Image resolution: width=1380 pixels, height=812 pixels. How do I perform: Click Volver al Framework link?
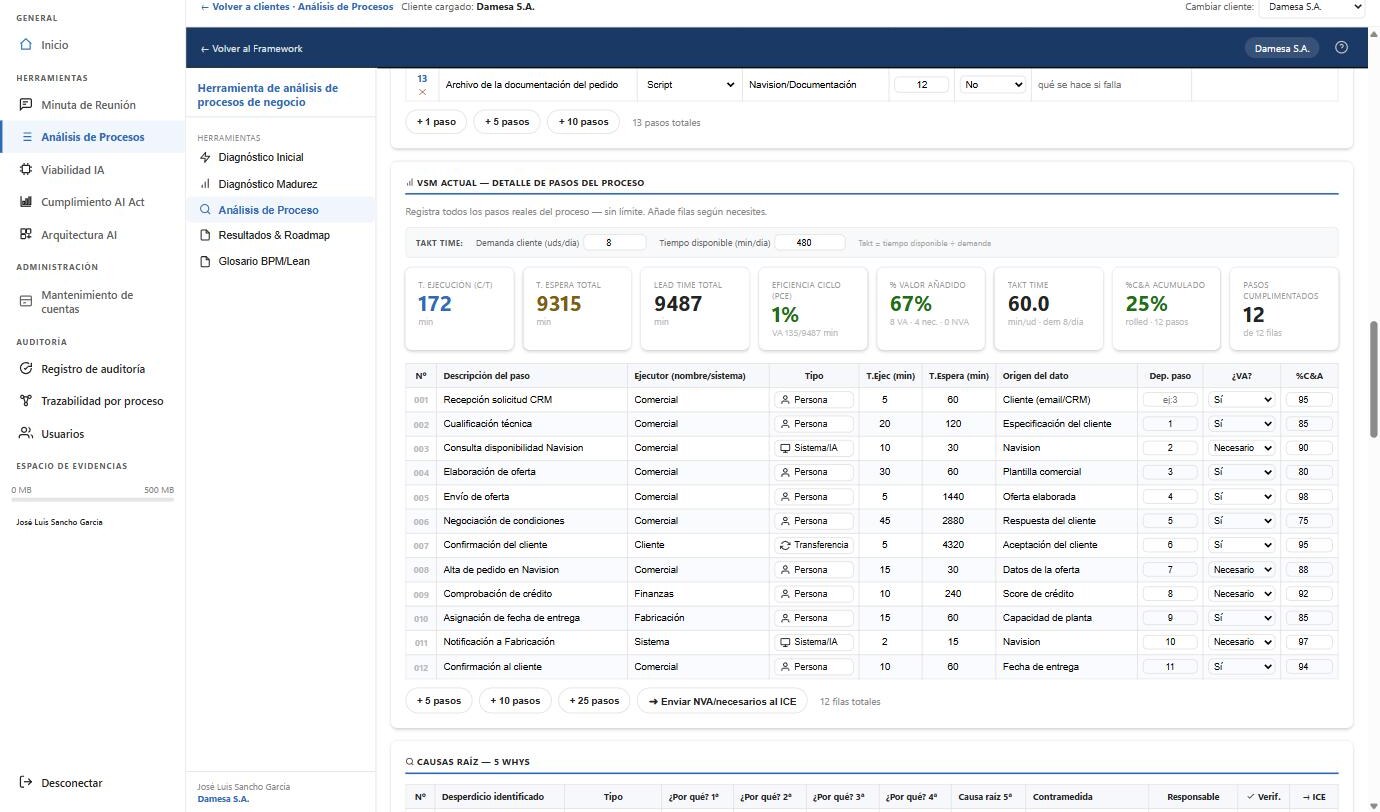tap(251, 49)
